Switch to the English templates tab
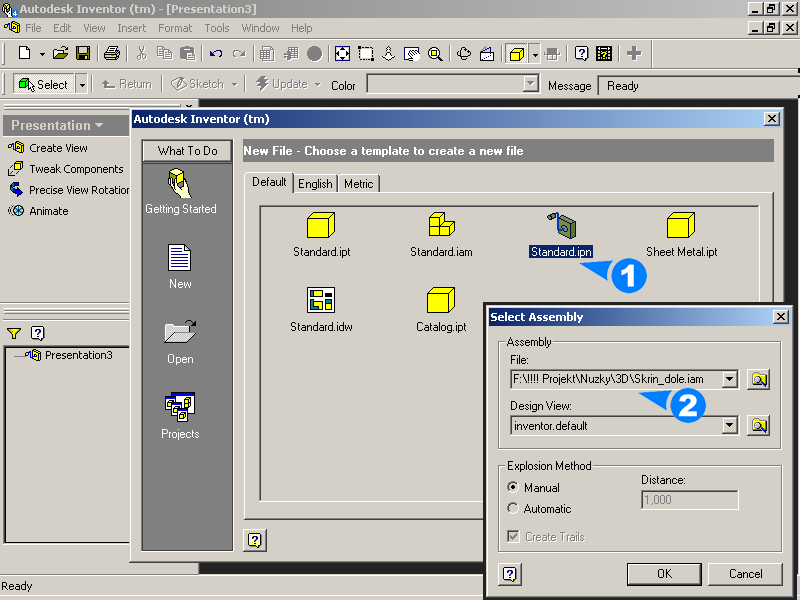Viewport: 800px width, 600px height. tap(315, 184)
